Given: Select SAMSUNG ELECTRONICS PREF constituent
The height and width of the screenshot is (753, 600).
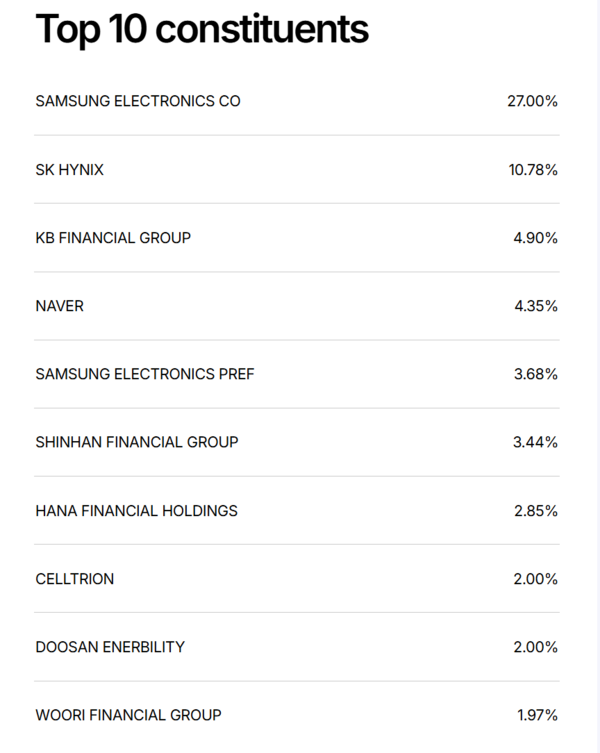Looking at the screenshot, I should (x=144, y=374).
